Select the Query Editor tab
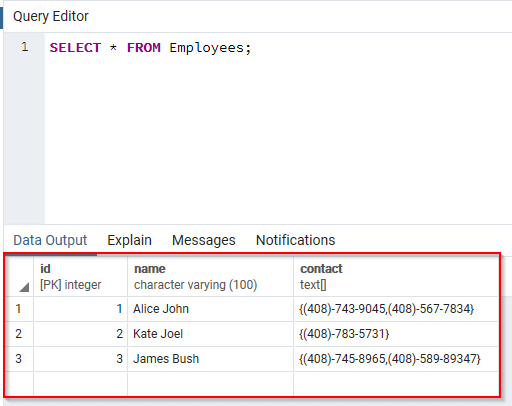Image resolution: width=512 pixels, height=406 pixels. pyautogui.click(x=51, y=16)
